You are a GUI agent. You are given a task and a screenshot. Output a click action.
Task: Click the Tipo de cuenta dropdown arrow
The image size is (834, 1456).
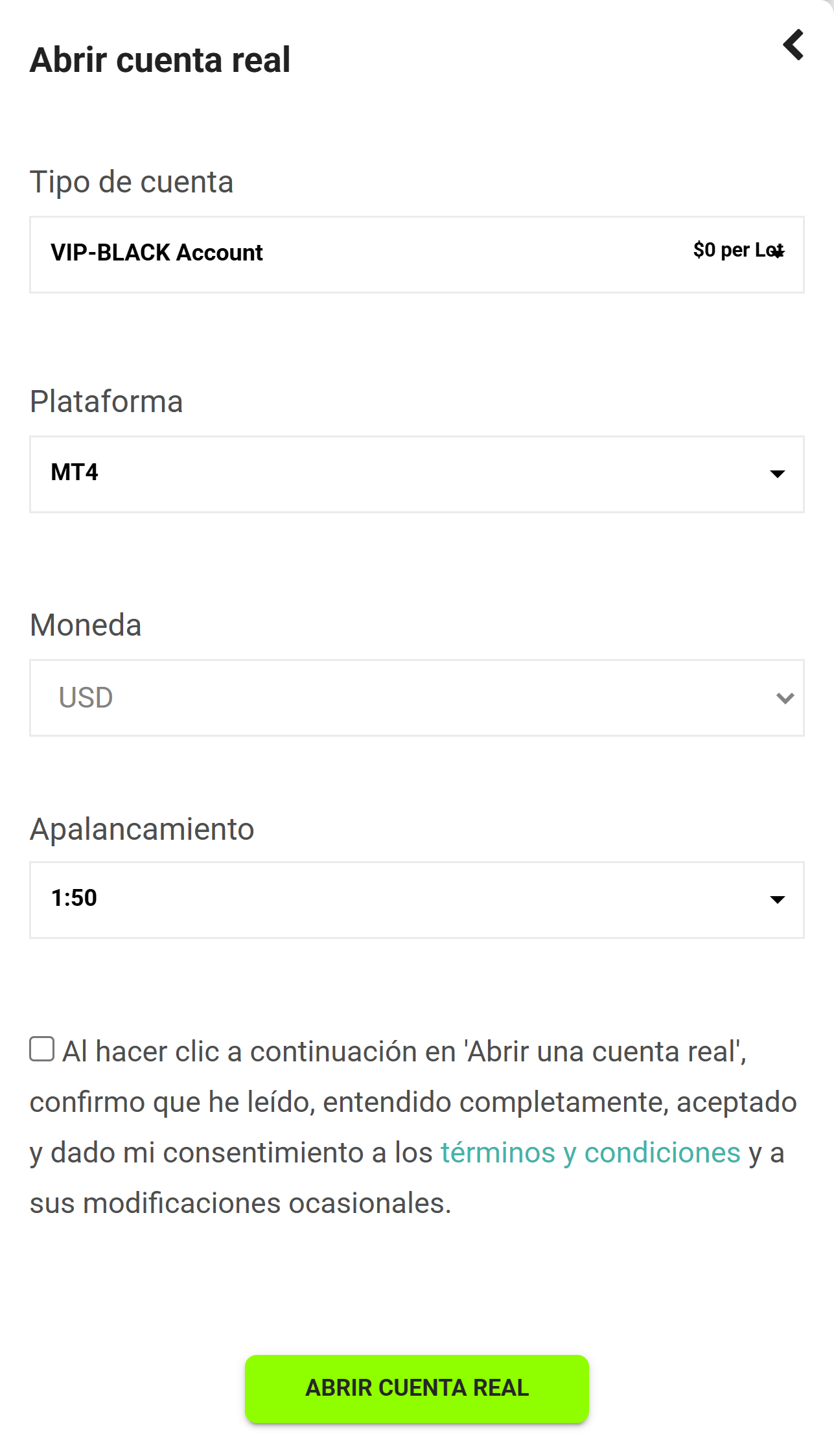click(778, 253)
